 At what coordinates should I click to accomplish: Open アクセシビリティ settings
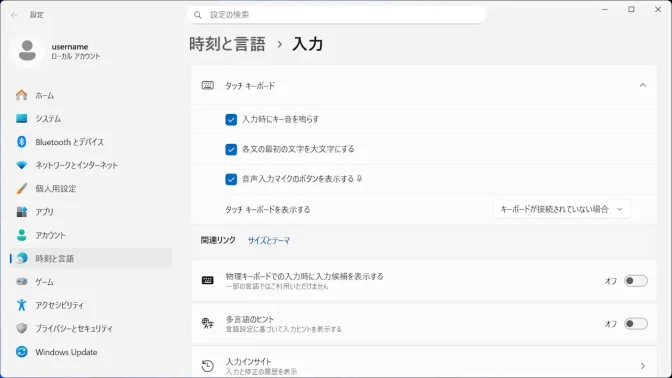[91, 305]
